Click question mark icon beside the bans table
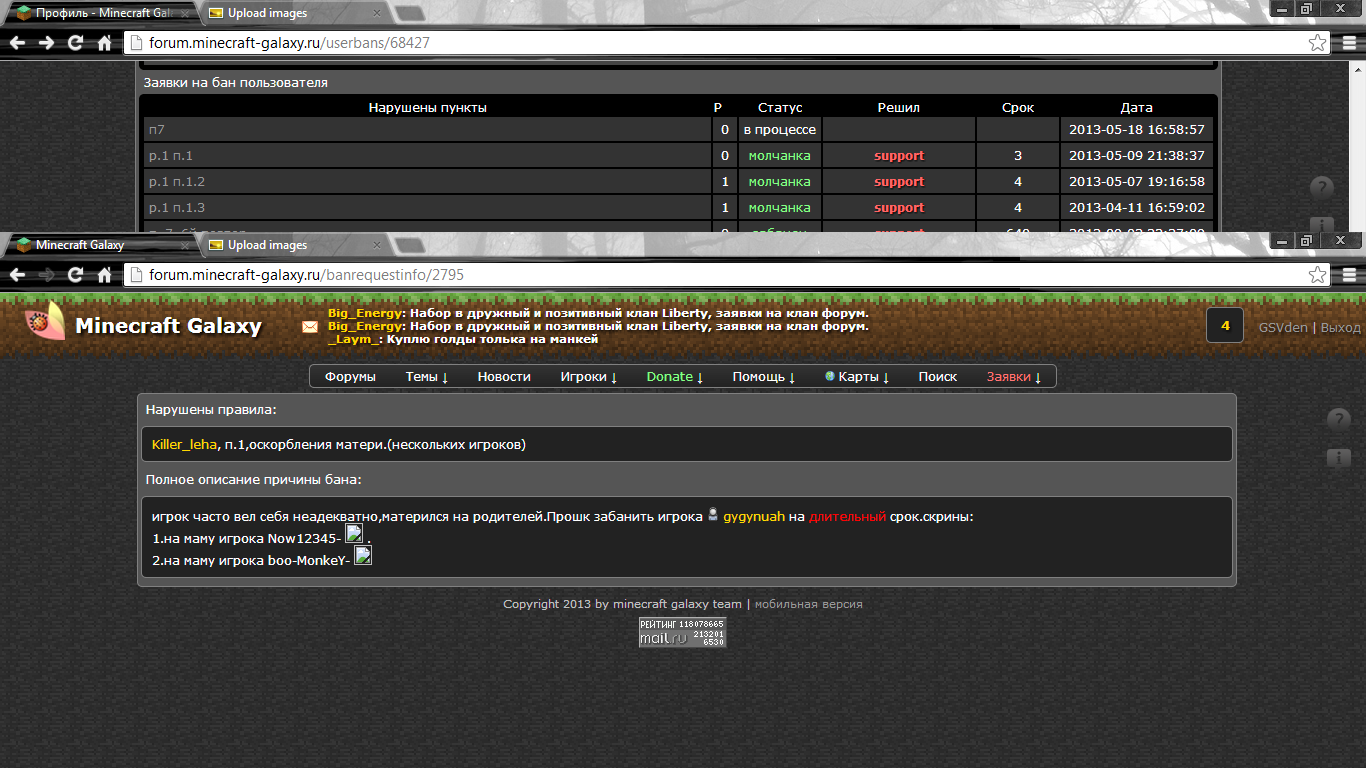1366x768 pixels. 1322,188
